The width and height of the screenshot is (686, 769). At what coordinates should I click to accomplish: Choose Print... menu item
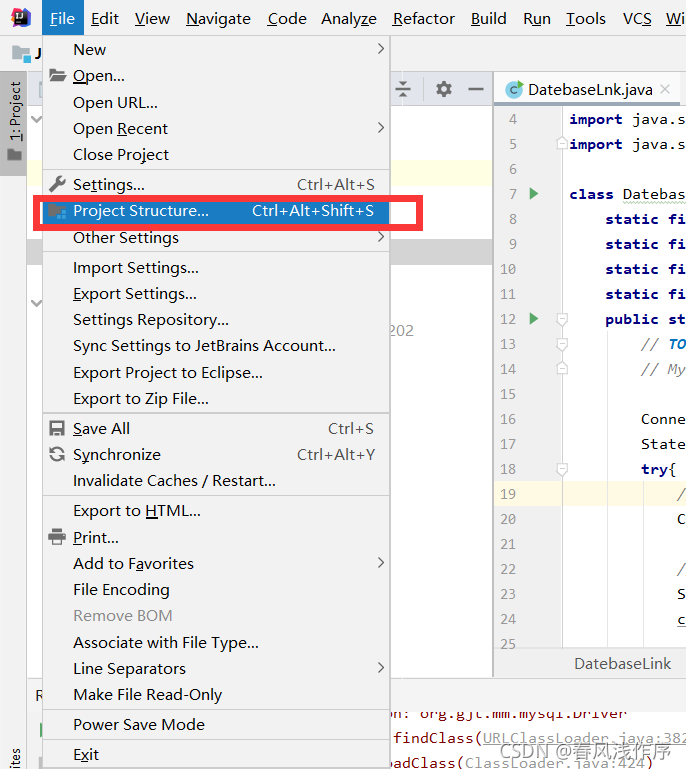(216, 538)
